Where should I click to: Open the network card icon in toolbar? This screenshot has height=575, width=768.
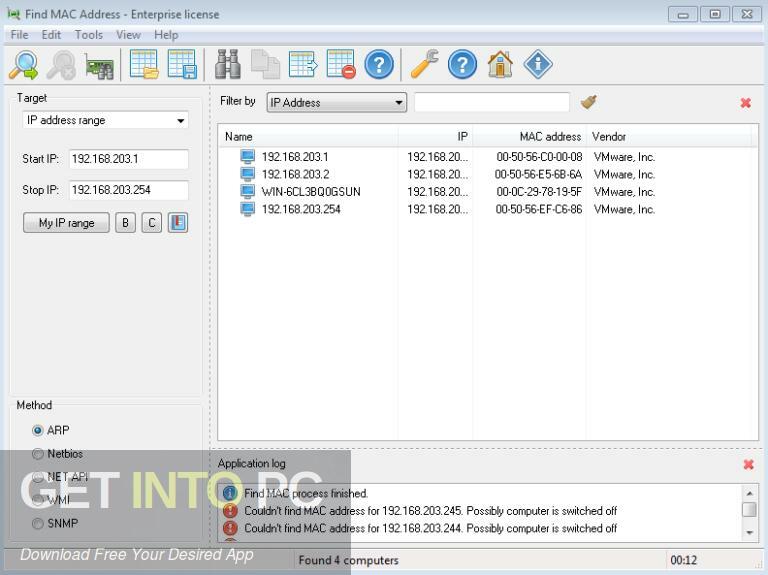pos(99,66)
